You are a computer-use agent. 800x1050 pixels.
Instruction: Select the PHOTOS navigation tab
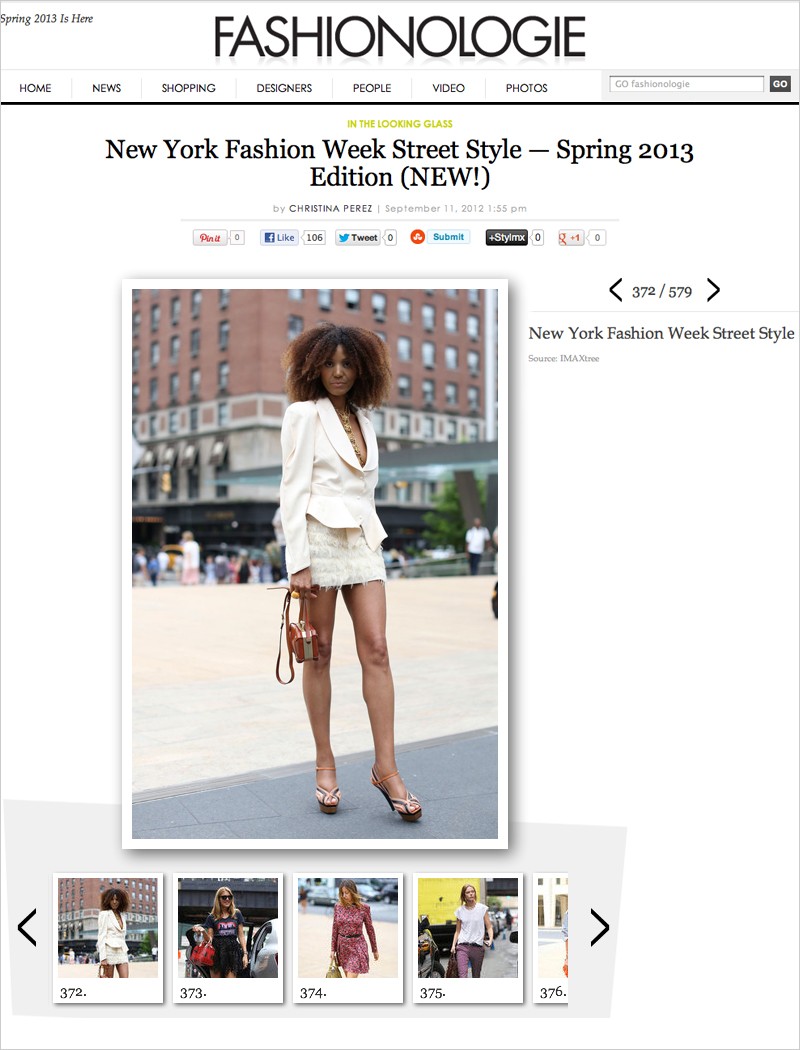pyautogui.click(x=526, y=88)
